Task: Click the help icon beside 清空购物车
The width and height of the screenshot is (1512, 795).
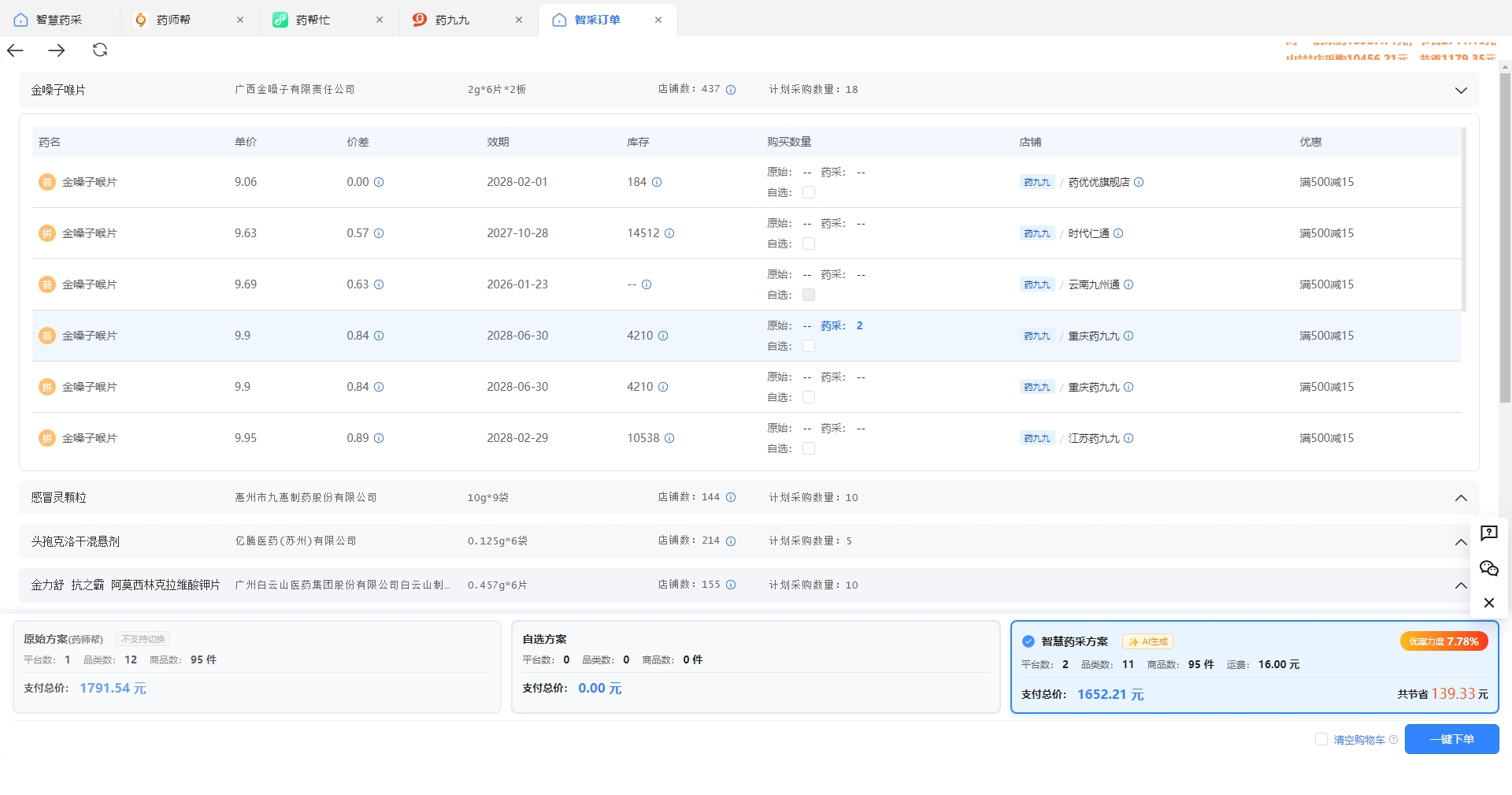Action: (1394, 739)
